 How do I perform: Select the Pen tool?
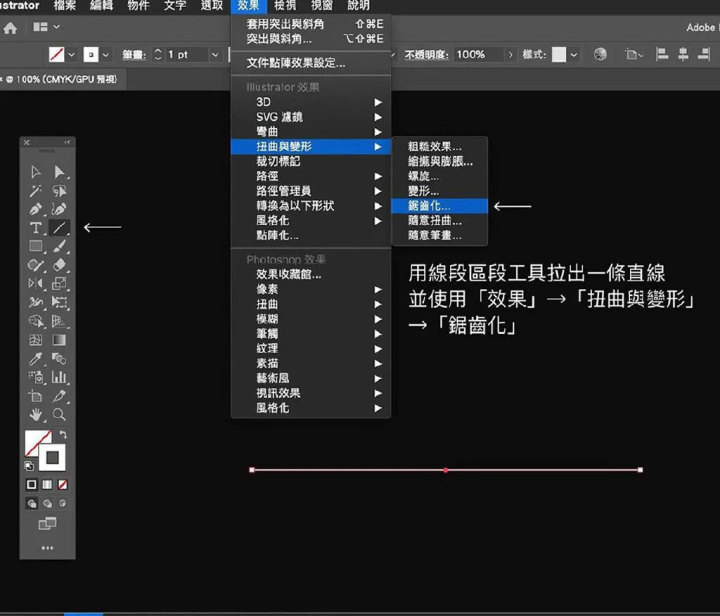pos(35,209)
